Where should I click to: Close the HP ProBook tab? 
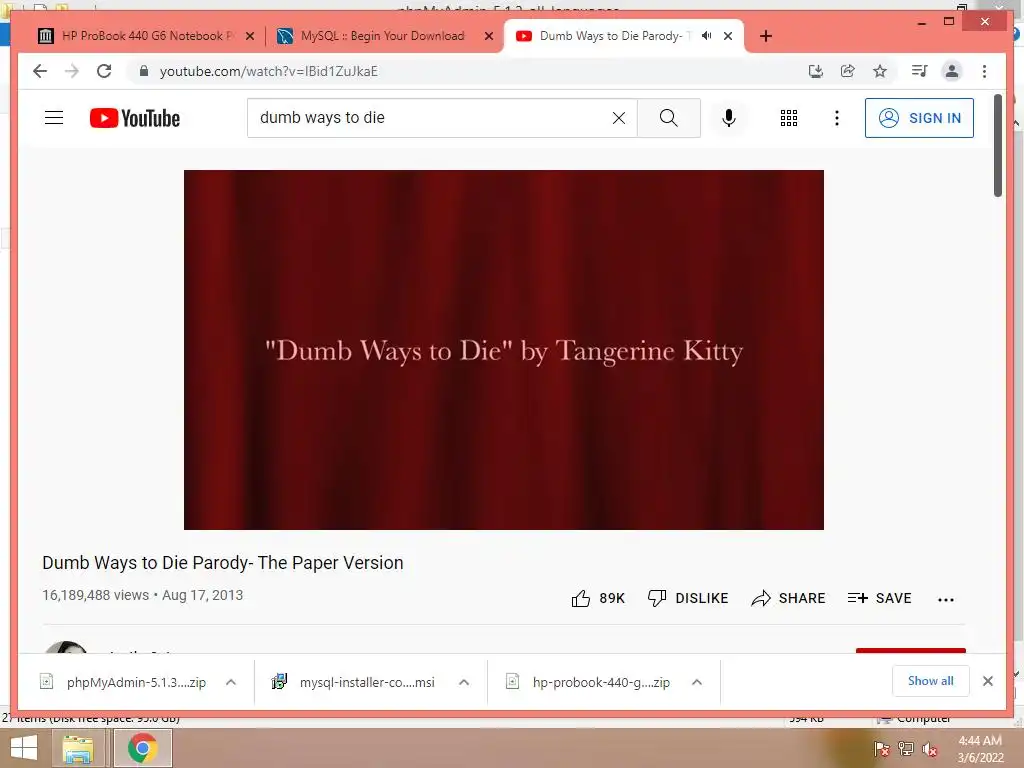249,37
